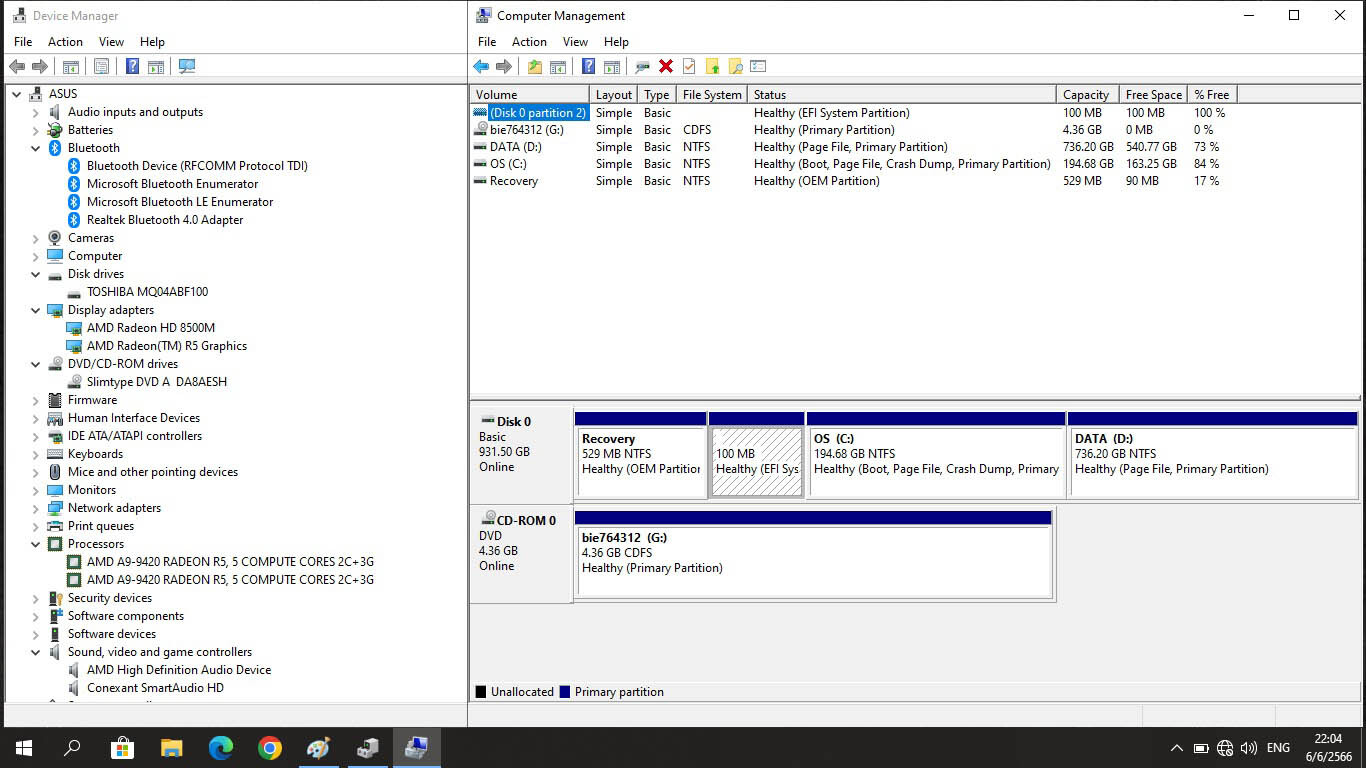1366x768 pixels.
Task: Show hidden icons with tray chevron
Action: [1176, 748]
